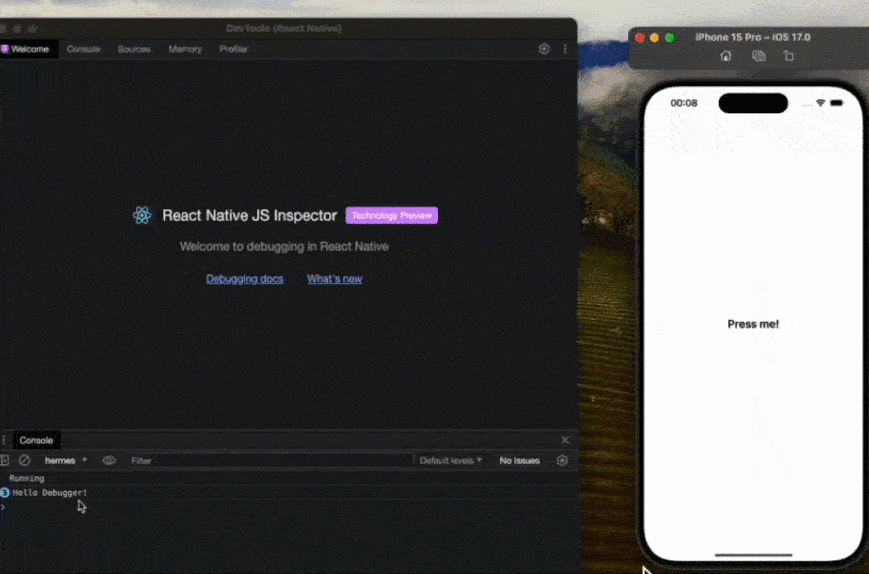
Task: Click the 00:08 time in iPhone status bar
Action: point(683,102)
